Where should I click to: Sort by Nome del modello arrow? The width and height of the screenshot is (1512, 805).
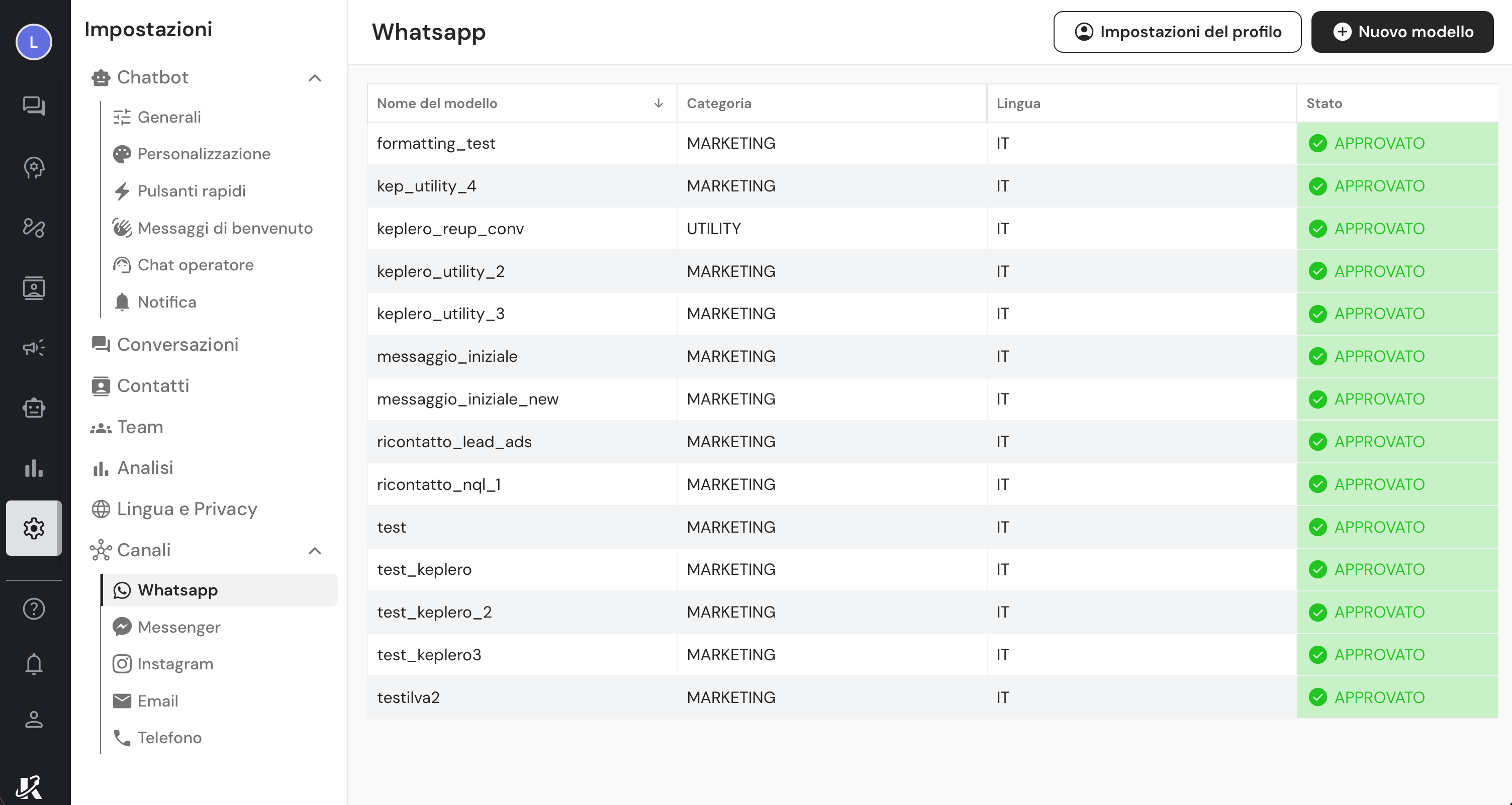coord(658,104)
